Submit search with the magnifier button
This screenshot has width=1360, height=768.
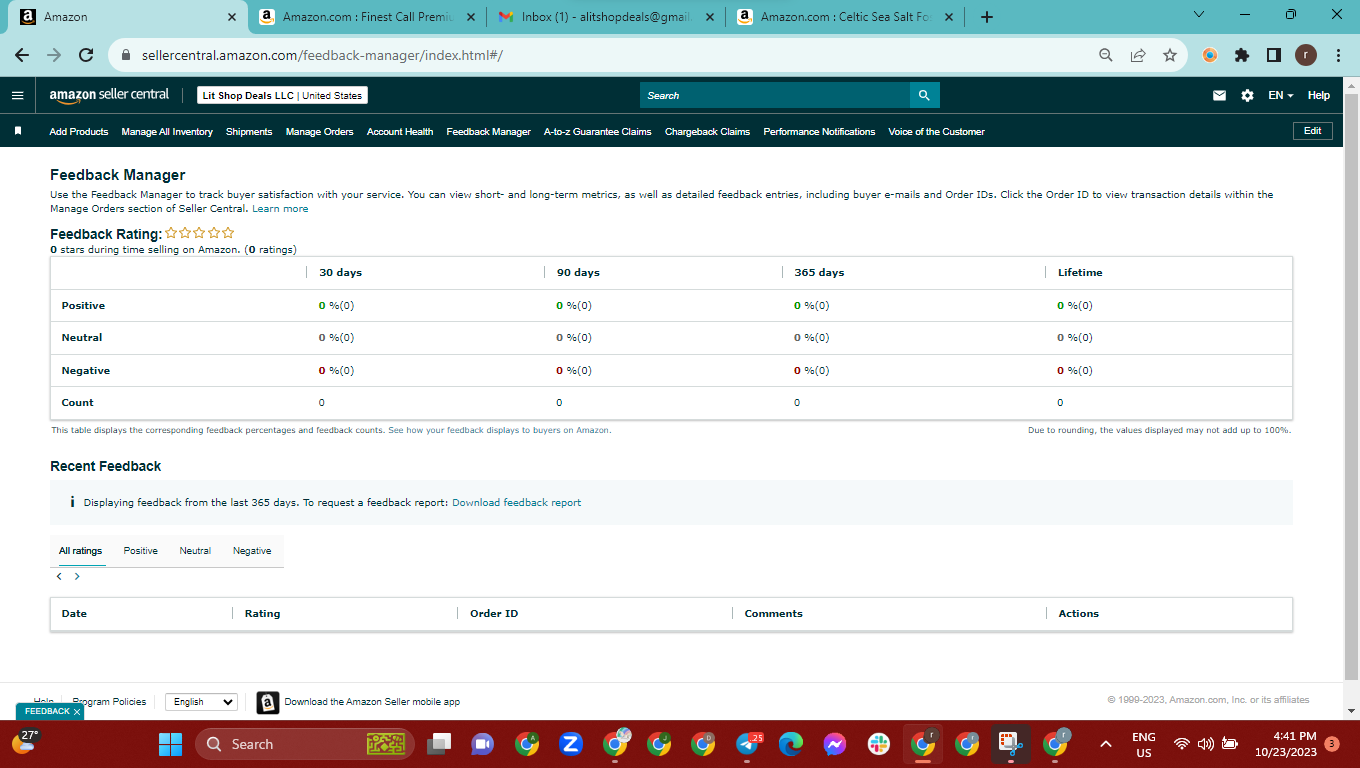point(924,95)
